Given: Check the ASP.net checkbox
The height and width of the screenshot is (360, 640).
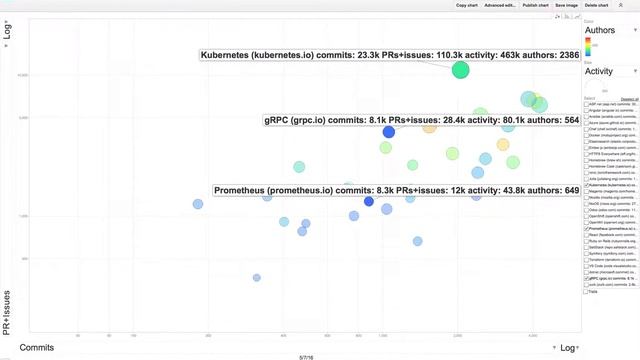Looking at the screenshot, I should pos(587,104).
